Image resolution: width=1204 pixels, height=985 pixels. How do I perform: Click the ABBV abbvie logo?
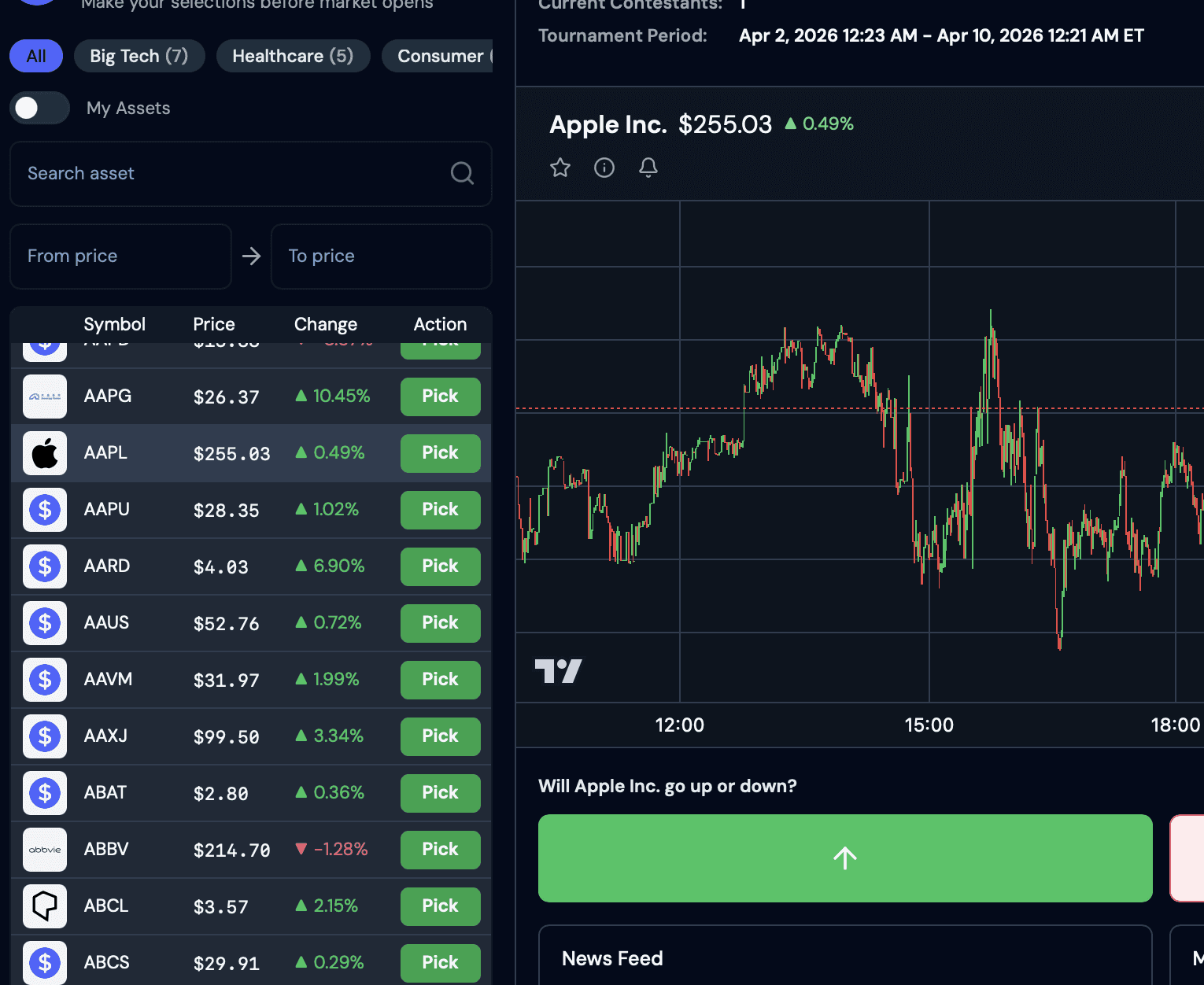tap(45, 850)
